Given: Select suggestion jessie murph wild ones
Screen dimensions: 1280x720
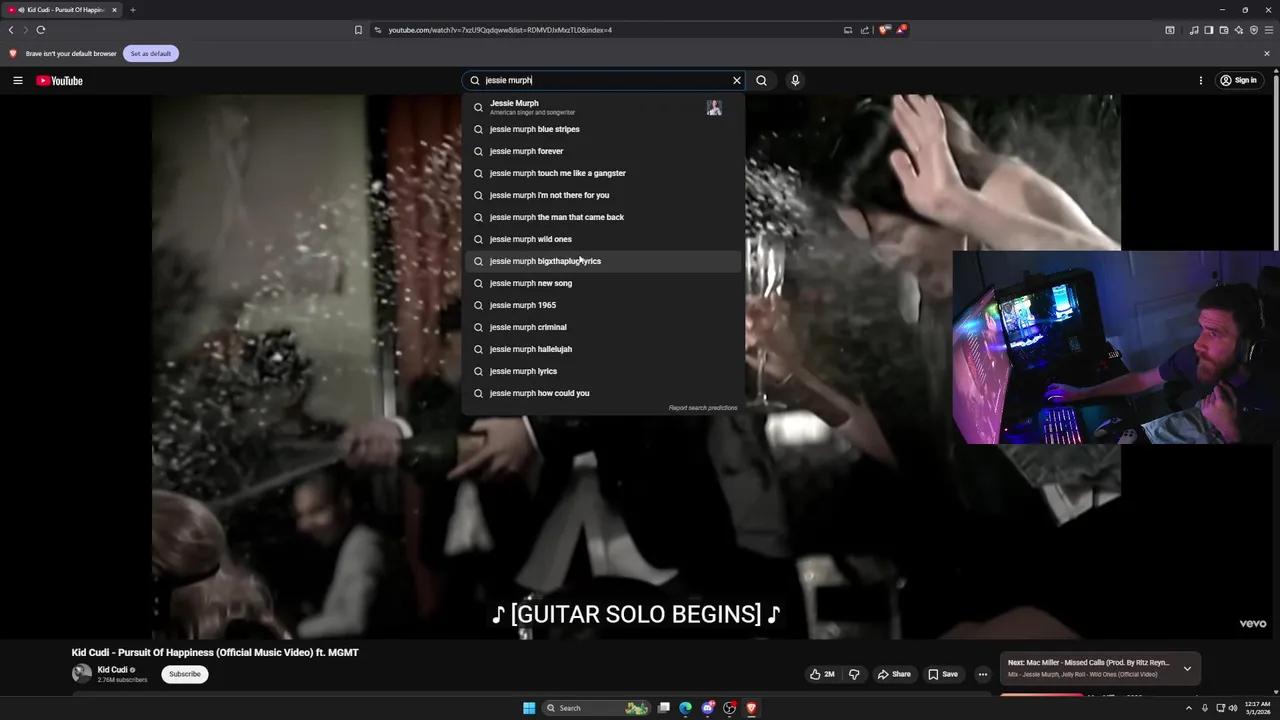Looking at the screenshot, I should click(603, 239).
